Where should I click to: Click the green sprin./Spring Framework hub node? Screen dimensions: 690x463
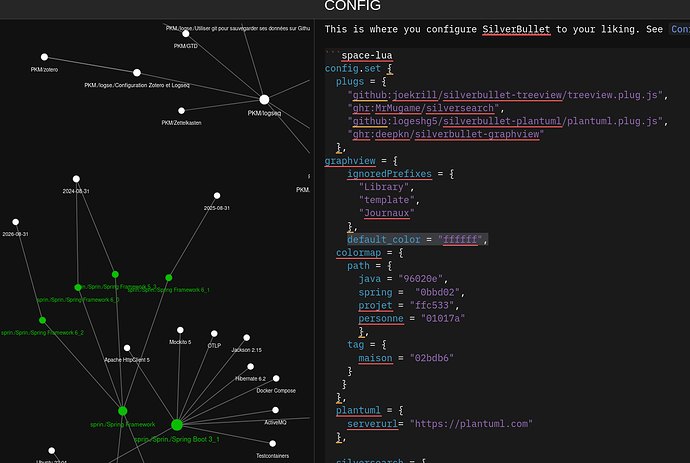(123, 411)
